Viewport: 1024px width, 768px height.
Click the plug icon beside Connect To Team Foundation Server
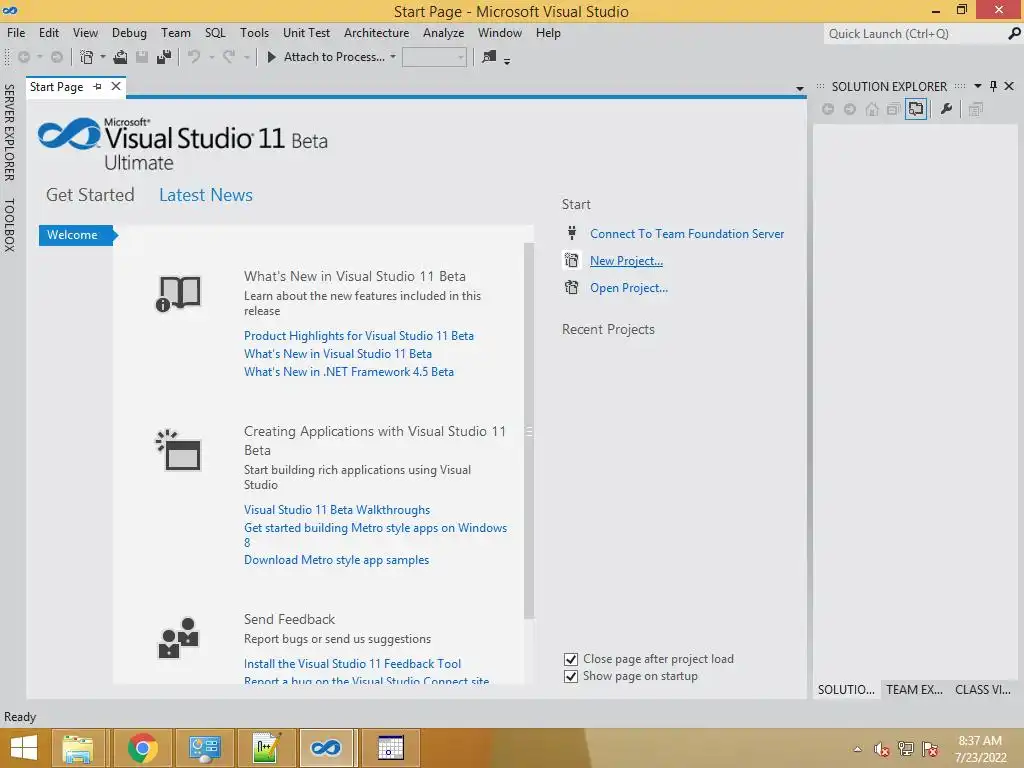click(x=571, y=233)
